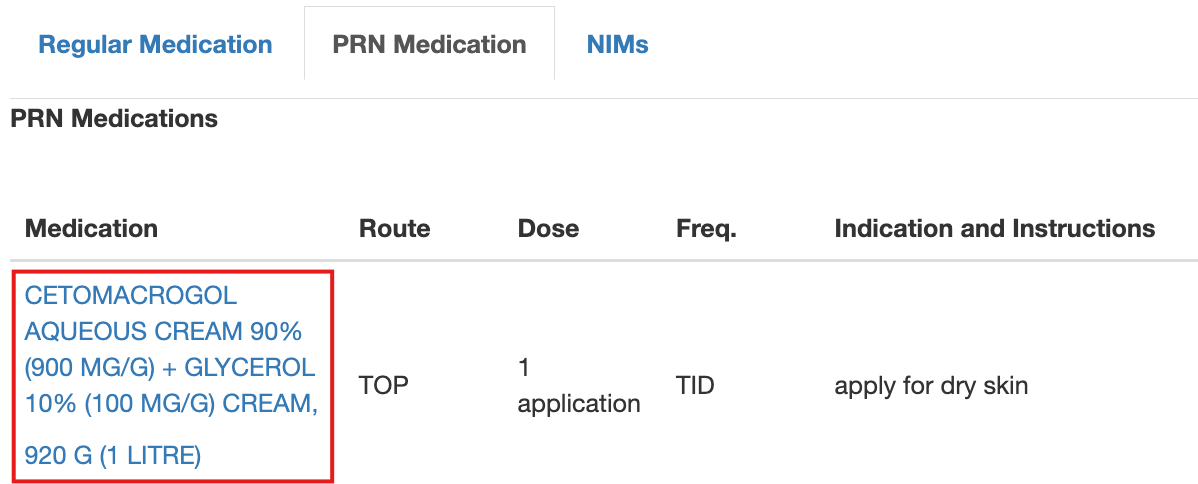
Task: Click the Medication column header
Action: 91,228
